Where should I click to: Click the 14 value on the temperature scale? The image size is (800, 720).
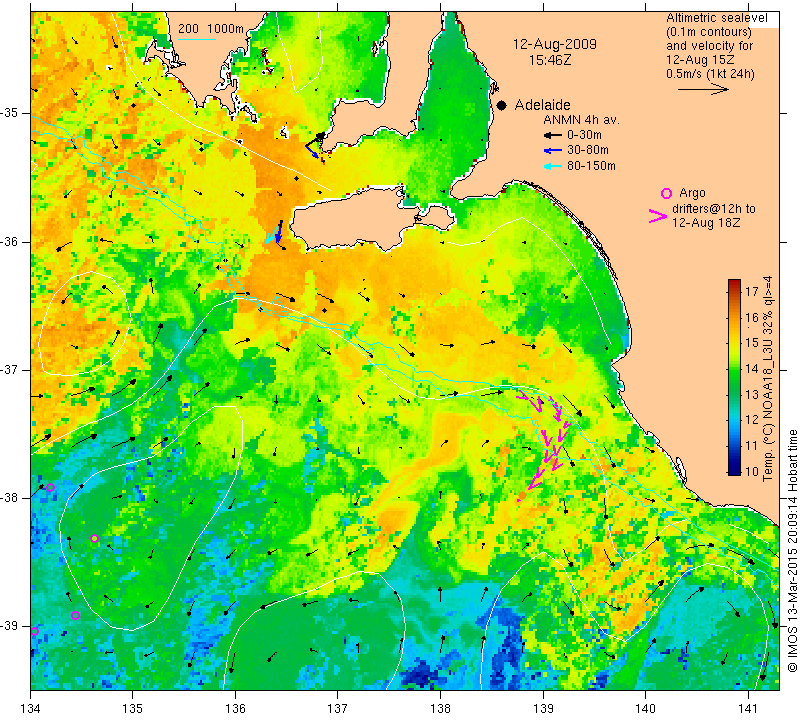point(752,368)
